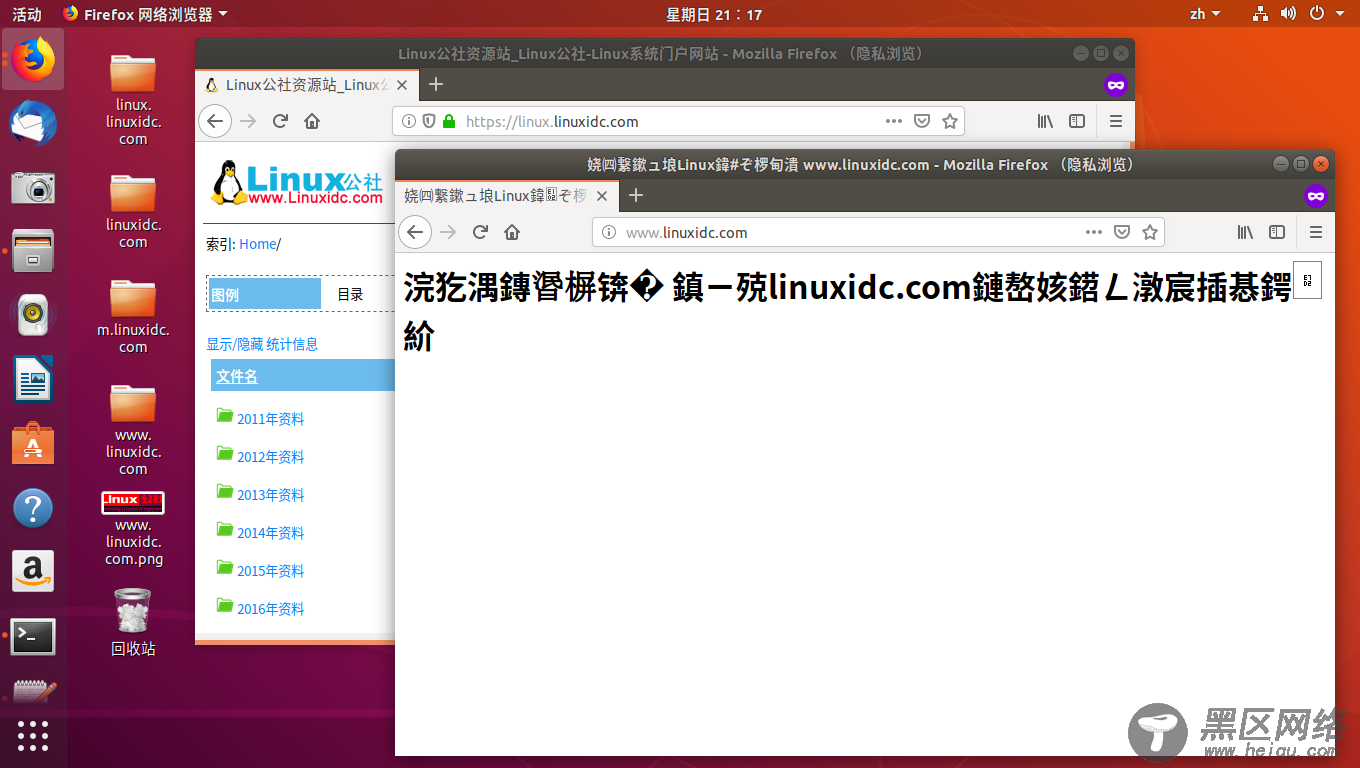Open the screenshot camera app in dock
1360x768 pixels.
pos(33,187)
